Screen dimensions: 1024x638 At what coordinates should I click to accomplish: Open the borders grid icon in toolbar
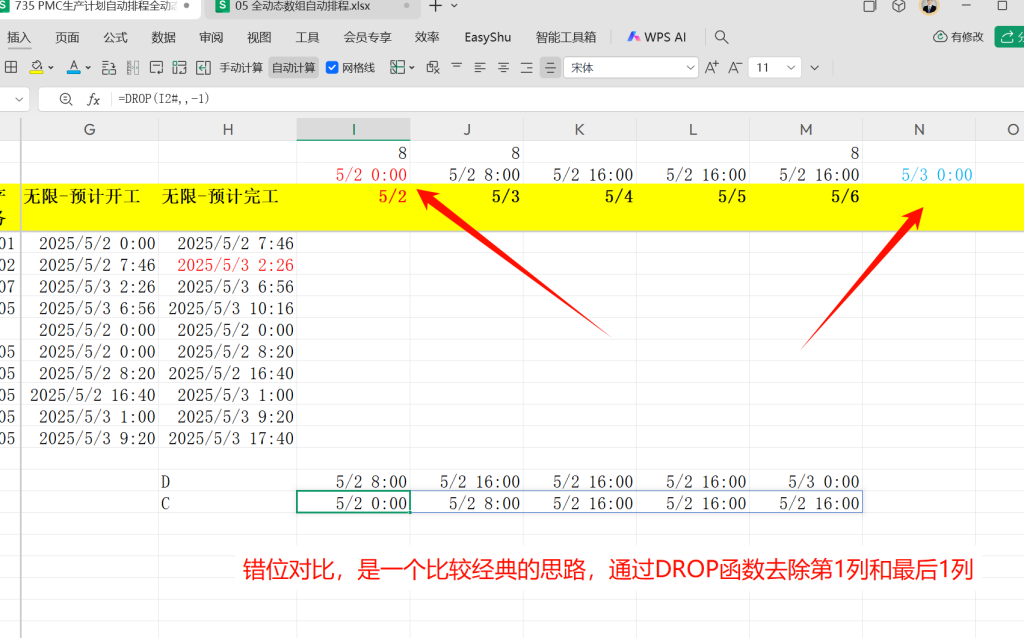point(11,67)
